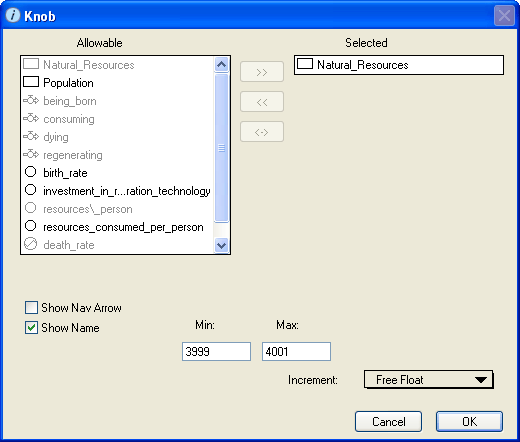Screen dimensions: 520x442
Task: Enable the Show Nav Arrow checkbox
Action: [31, 308]
